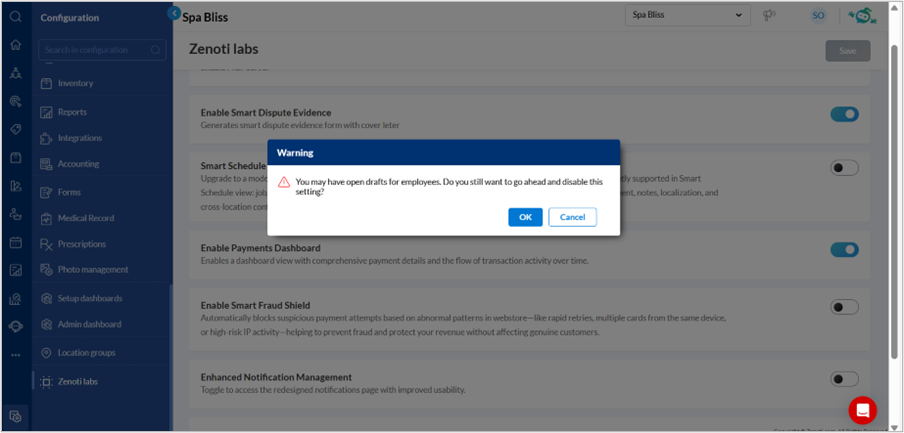Open the SO user profile avatar
Image resolution: width=904 pixels, height=433 pixels.
(x=818, y=16)
